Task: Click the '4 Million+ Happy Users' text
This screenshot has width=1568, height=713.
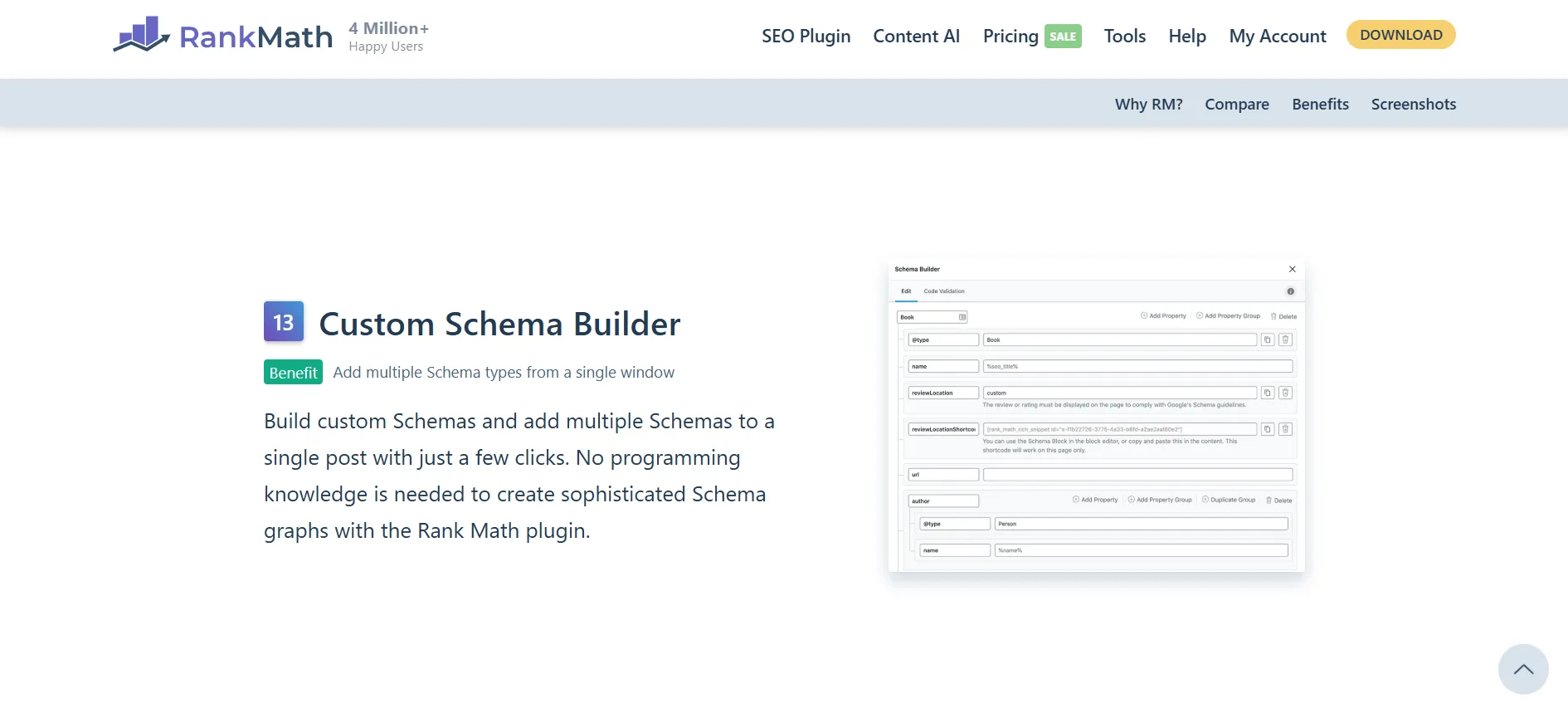Action: pyautogui.click(x=388, y=37)
